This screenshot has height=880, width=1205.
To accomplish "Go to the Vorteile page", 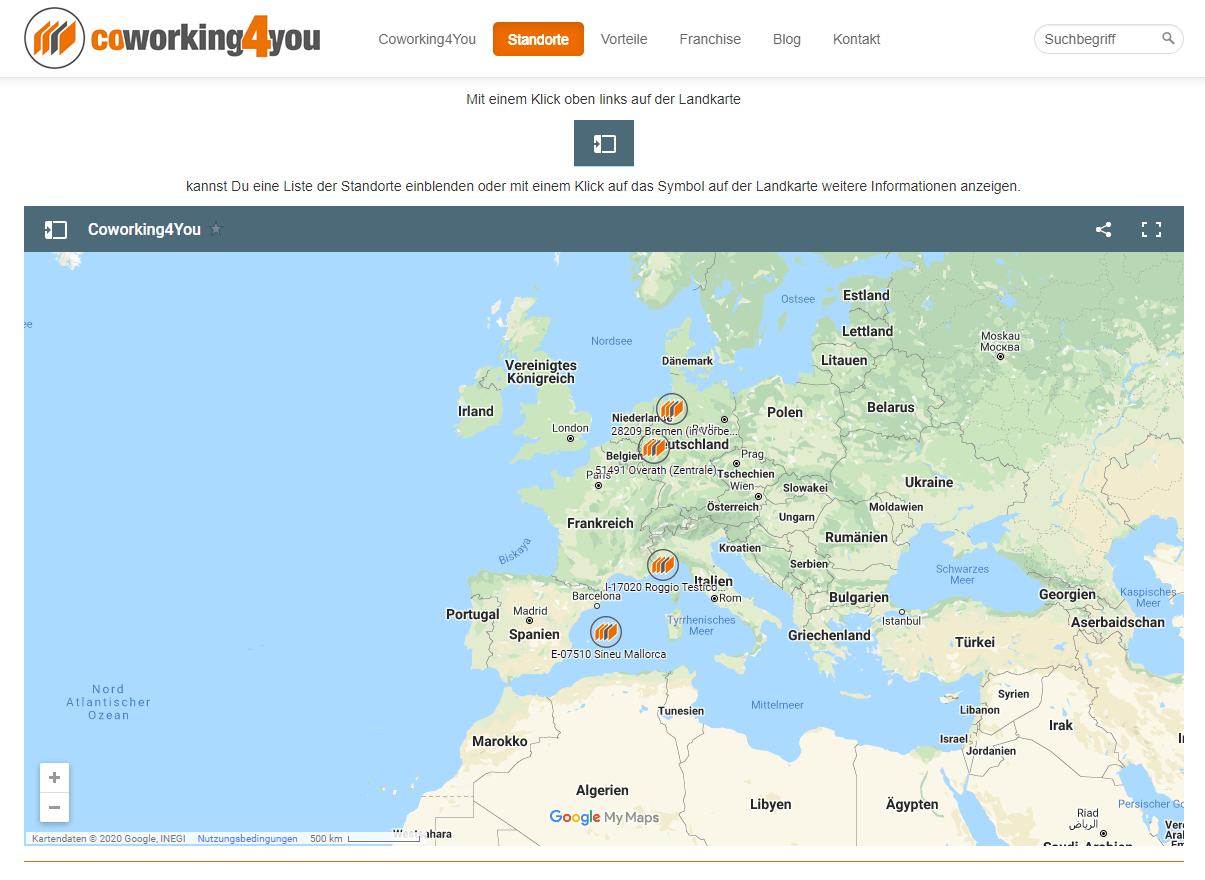I will [x=624, y=39].
